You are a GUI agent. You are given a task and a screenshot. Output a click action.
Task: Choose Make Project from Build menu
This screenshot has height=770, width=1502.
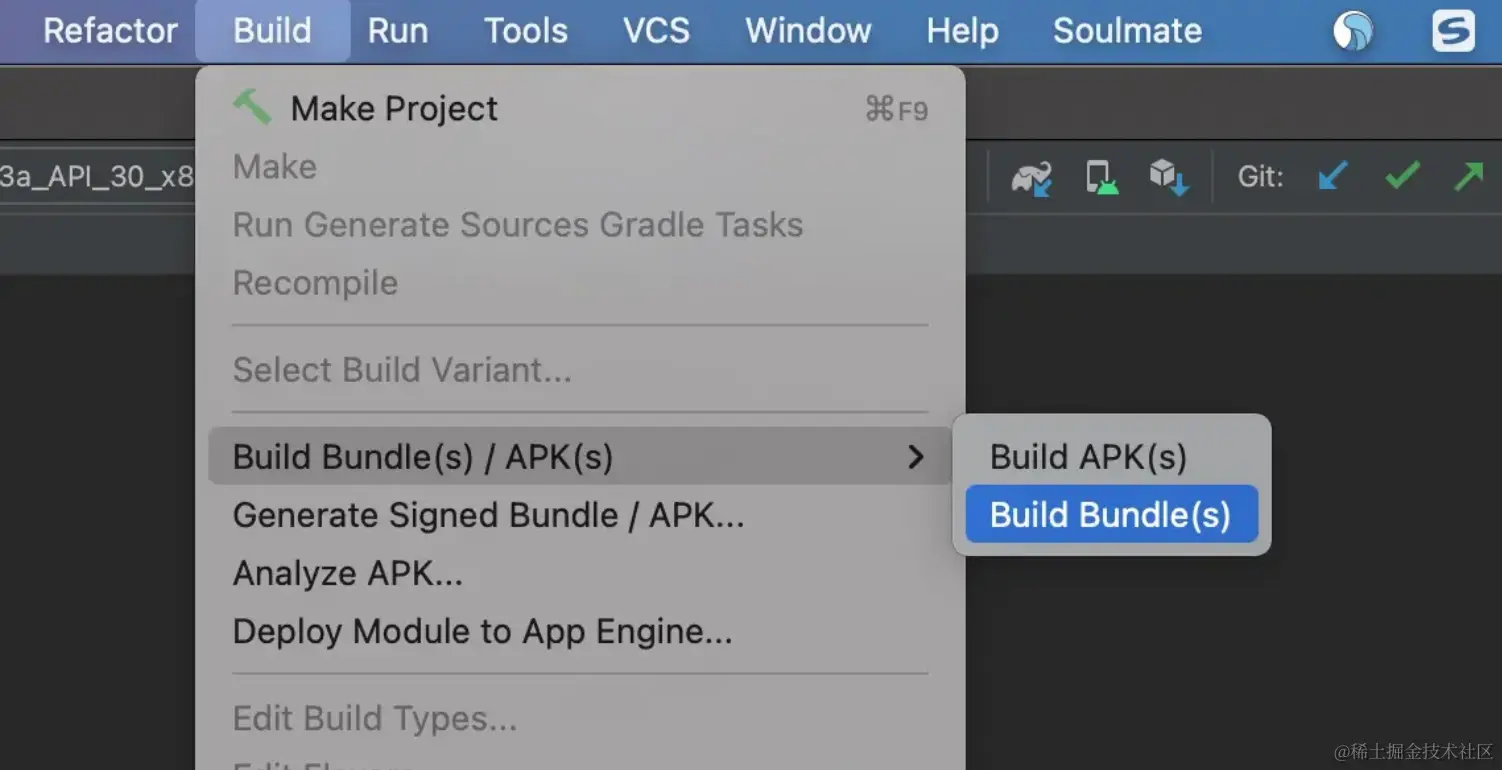point(580,108)
